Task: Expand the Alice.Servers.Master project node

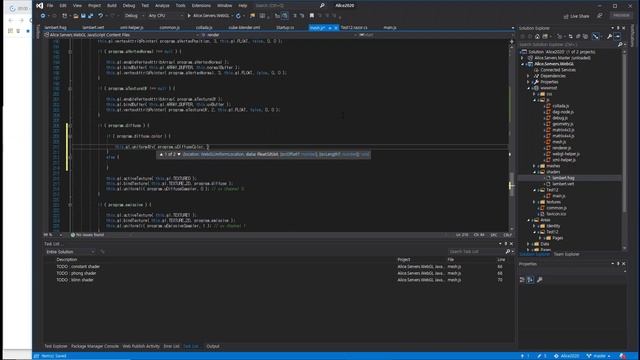Action: pos(522,58)
